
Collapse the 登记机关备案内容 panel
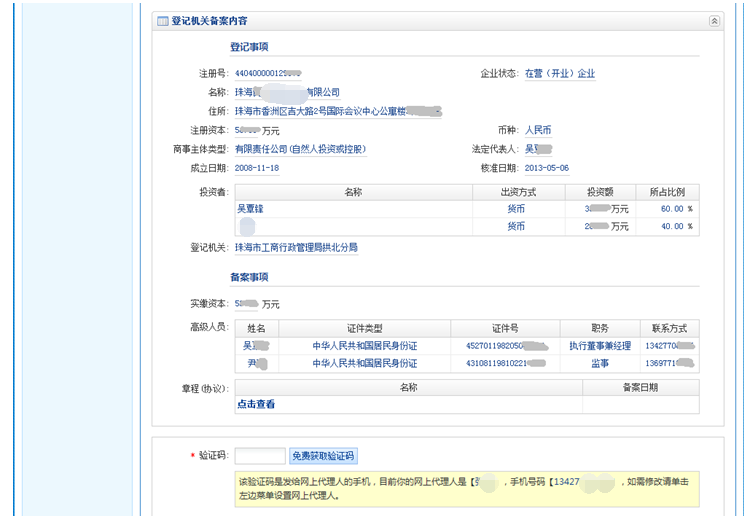(x=715, y=21)
